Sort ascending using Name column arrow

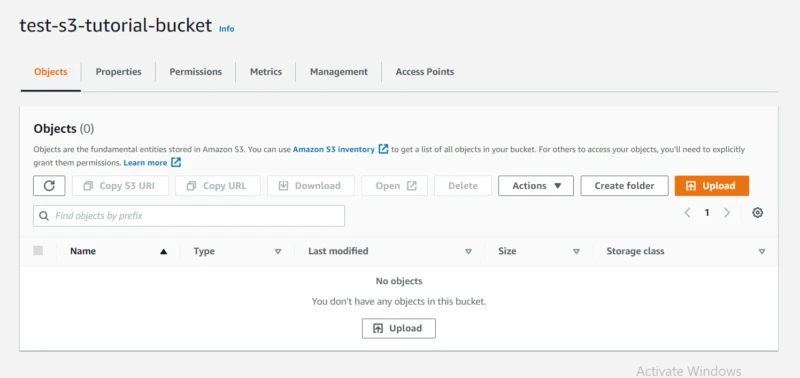(163, 251)
